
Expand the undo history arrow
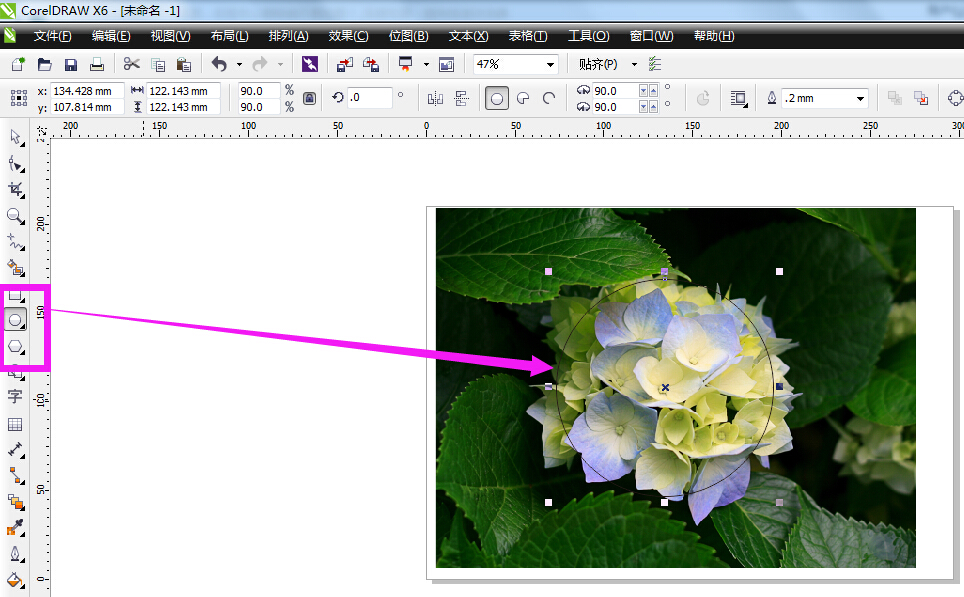[x=239, y=64]
